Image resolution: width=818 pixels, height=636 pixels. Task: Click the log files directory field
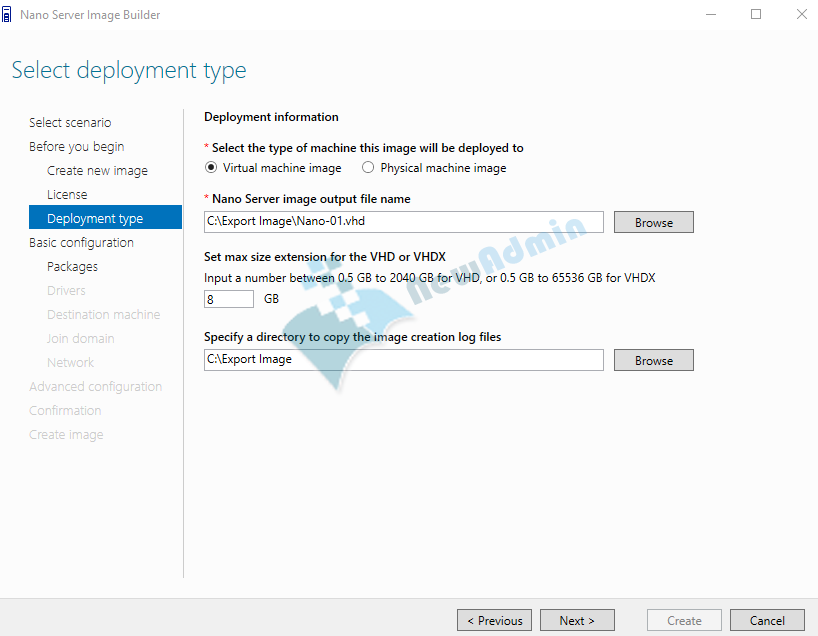click(403, 360)
